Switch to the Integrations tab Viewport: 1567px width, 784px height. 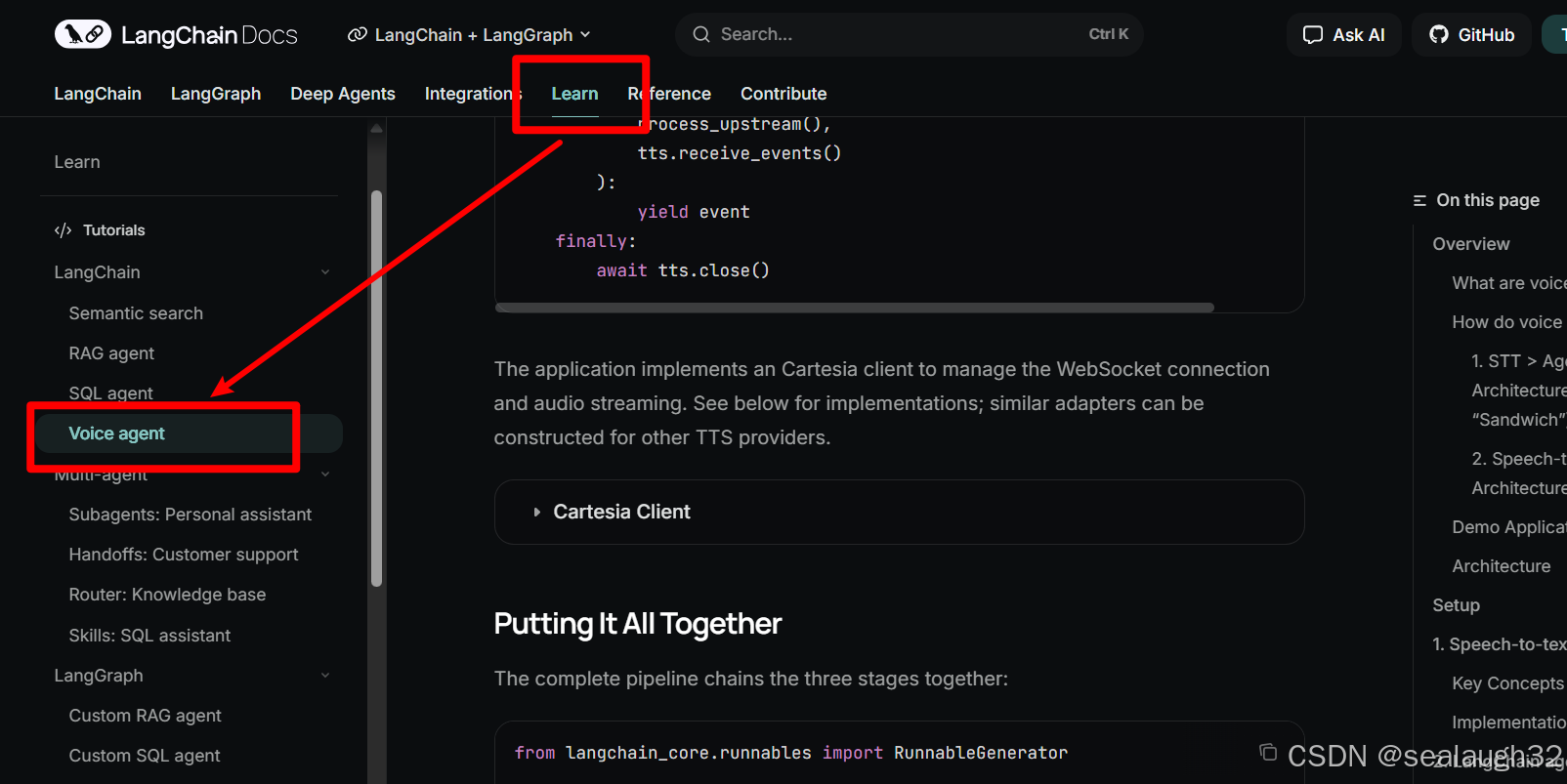click(x=474, y=94)
